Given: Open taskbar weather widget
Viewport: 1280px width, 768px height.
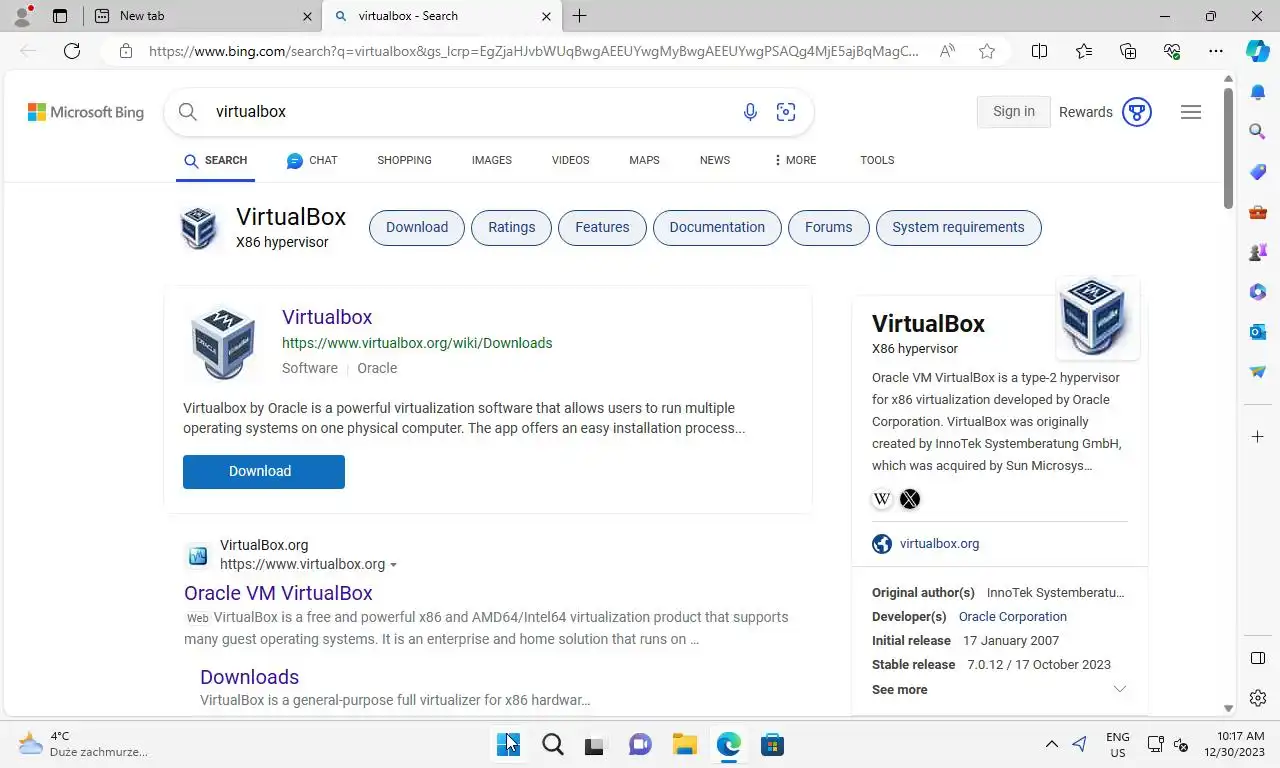Looking at the screenshot, I should (84, 744).
